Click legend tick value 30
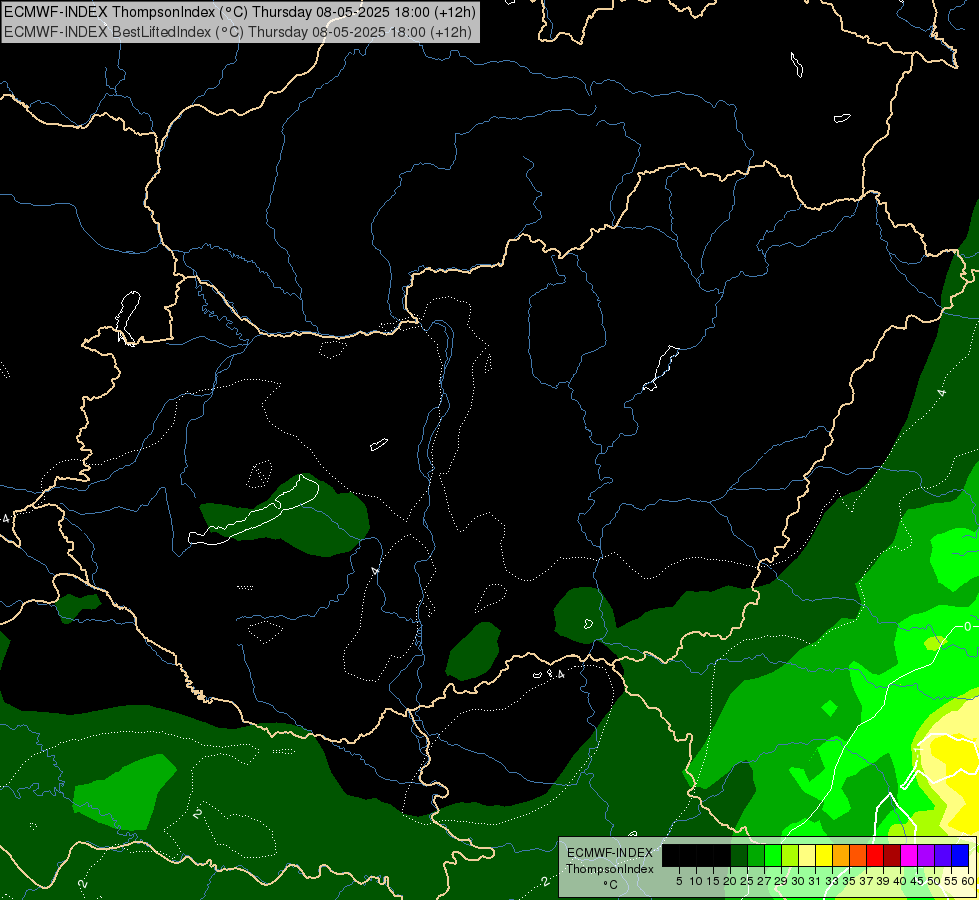The image size is (979, 900). (x=799, y=881)
